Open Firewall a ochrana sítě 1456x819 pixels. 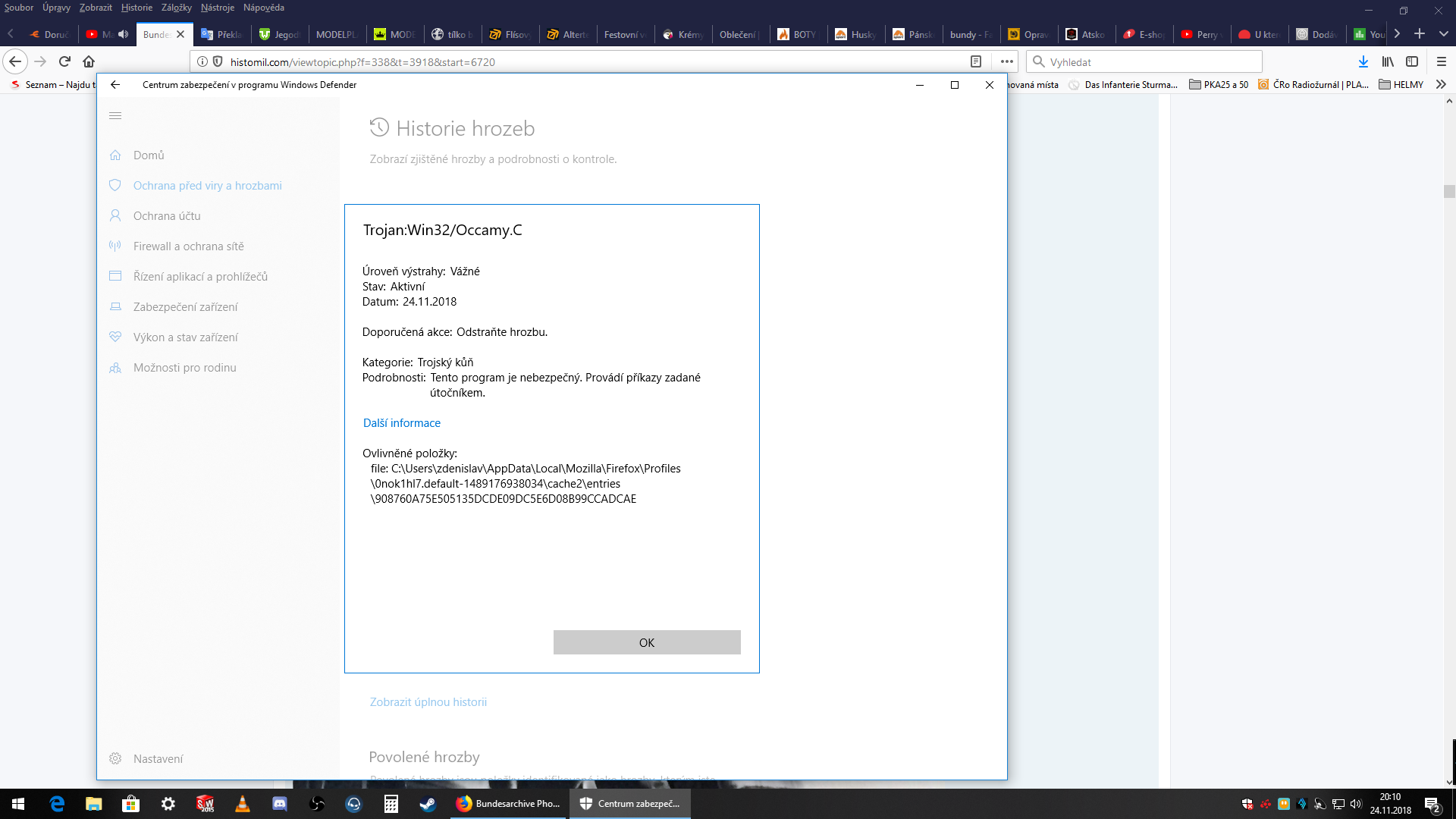(188, 246)
